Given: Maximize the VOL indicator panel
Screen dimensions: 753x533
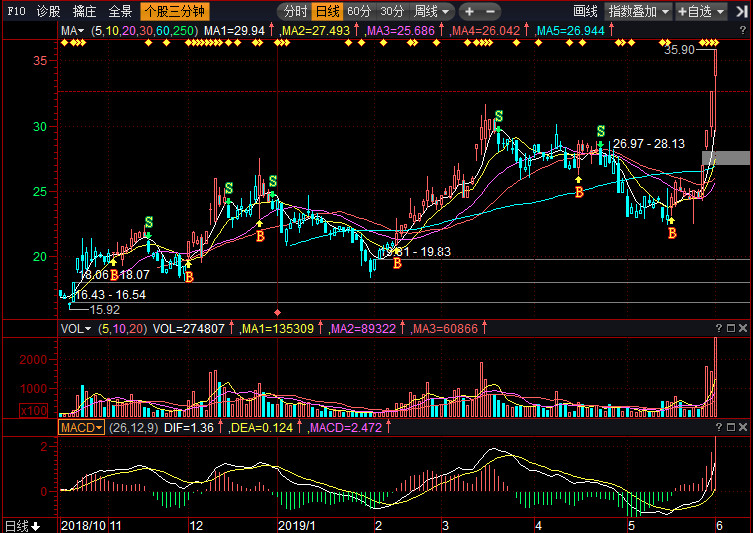Looking at the screenshot, I should click(731, 328).
